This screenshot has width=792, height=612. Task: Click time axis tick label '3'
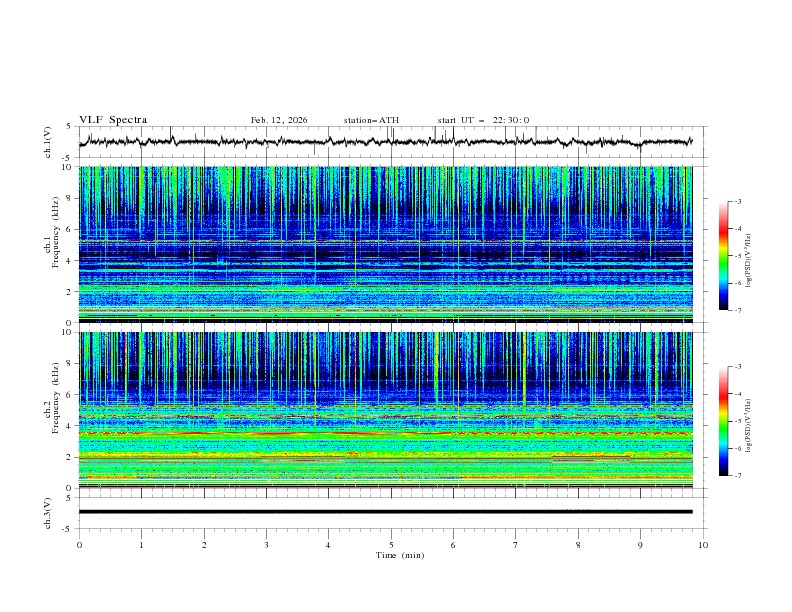[266, 545]
